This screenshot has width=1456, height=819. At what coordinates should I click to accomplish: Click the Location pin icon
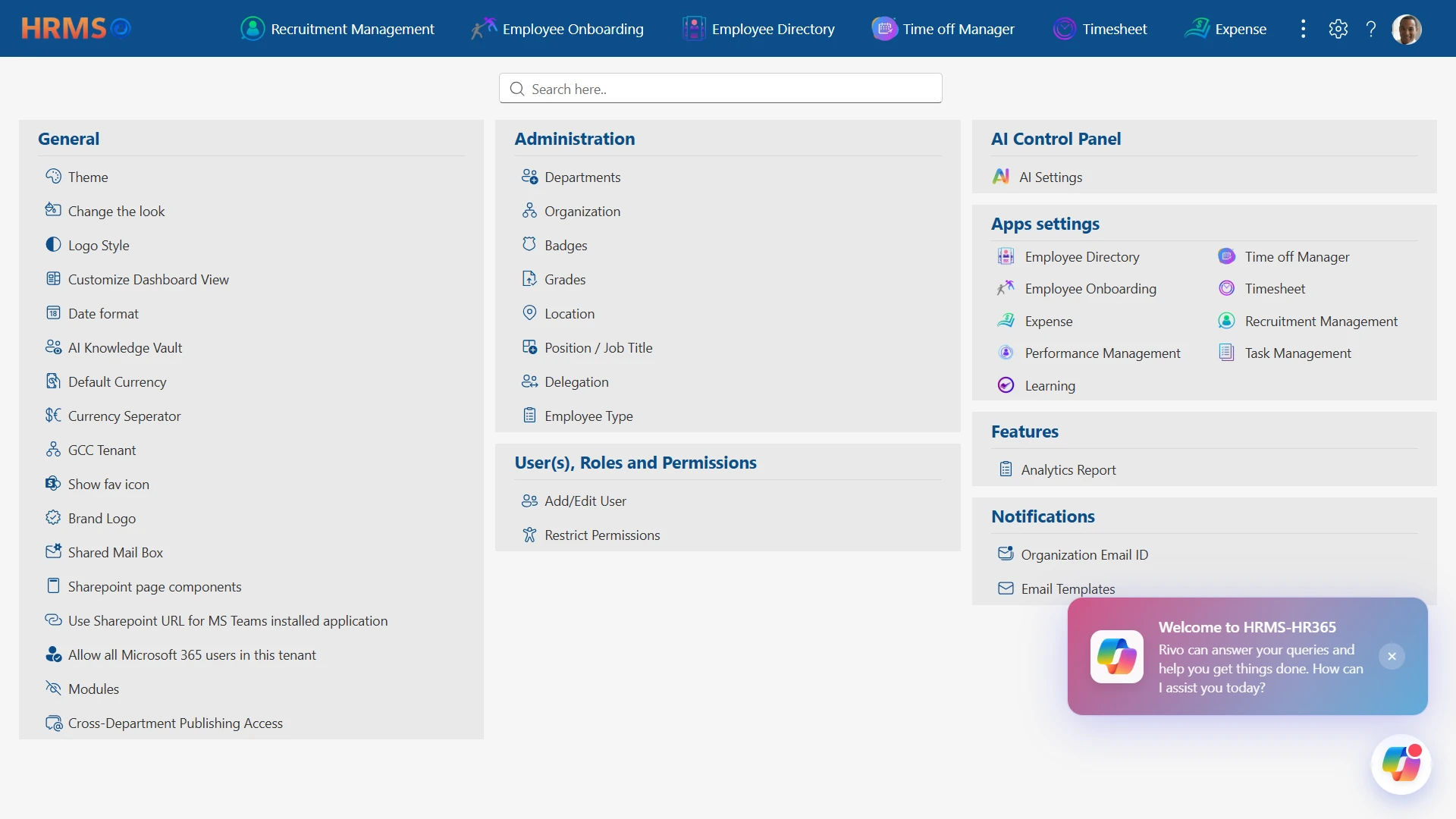click(529, 312)
